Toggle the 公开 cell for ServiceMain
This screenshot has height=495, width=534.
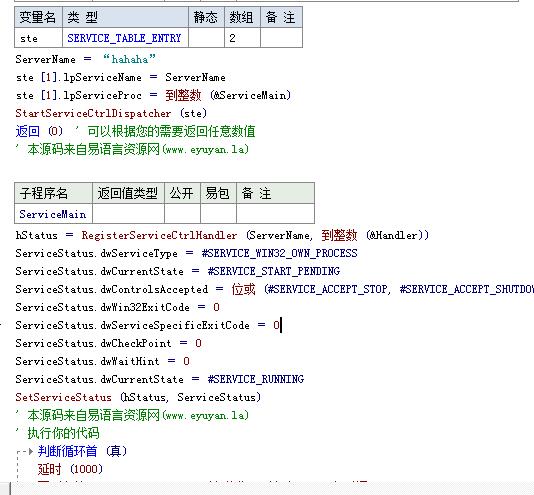pos(182,214)
